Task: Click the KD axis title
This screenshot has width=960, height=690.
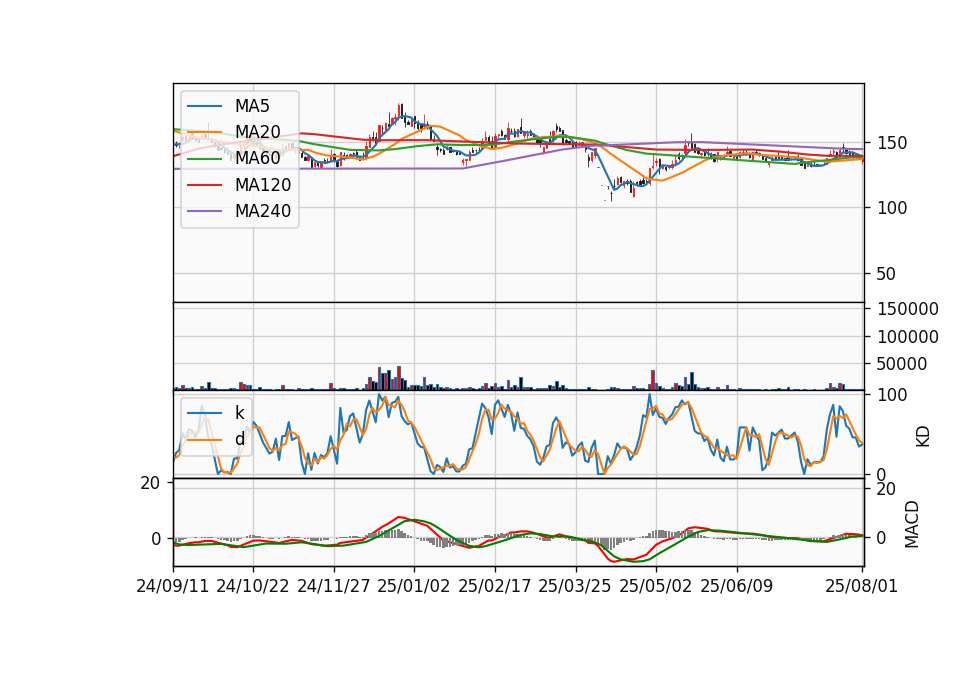Action: (x=923, y=437)
